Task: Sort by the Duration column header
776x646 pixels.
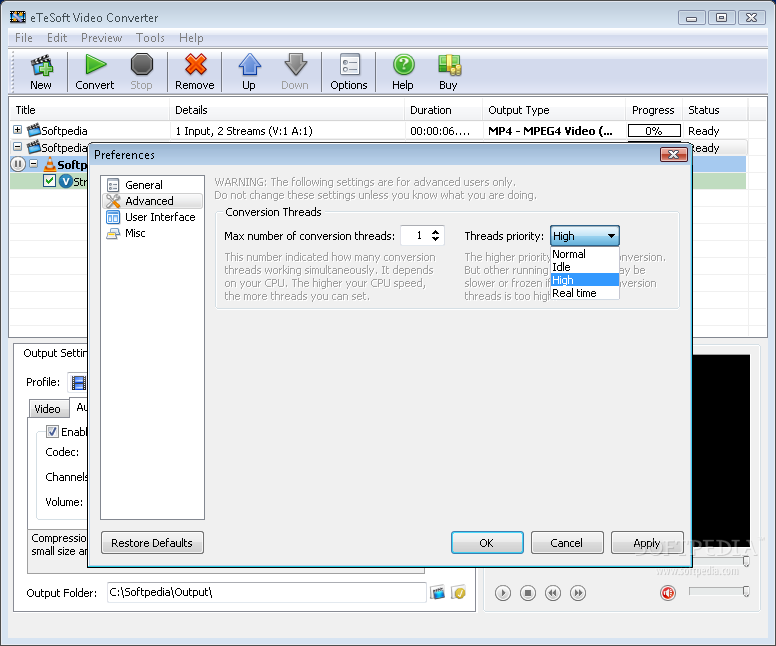Action: pos(443,110)
